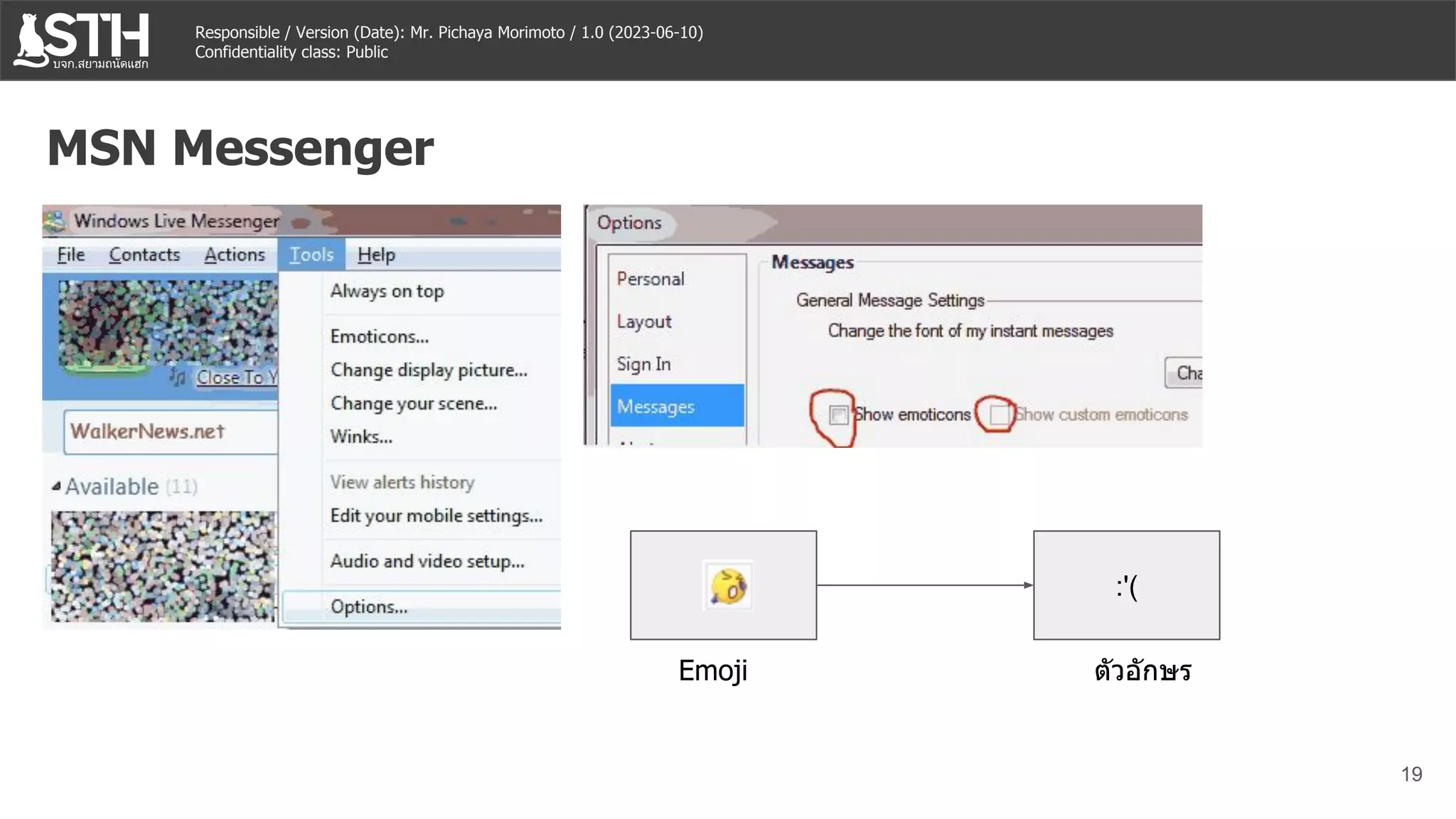
Task: Select Change display picture... entry
Action: (x=429, y=370)
